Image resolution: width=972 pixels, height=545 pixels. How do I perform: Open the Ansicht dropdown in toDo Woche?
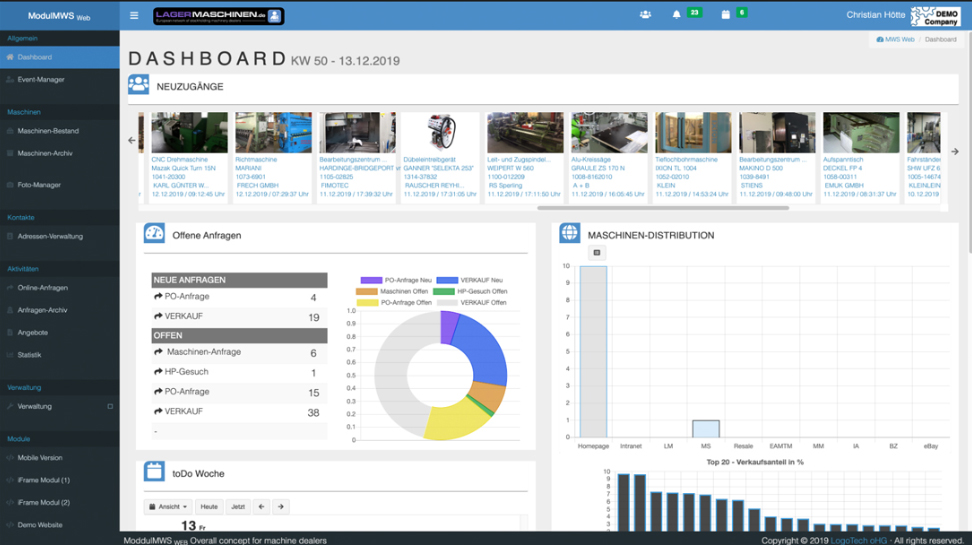168,507
